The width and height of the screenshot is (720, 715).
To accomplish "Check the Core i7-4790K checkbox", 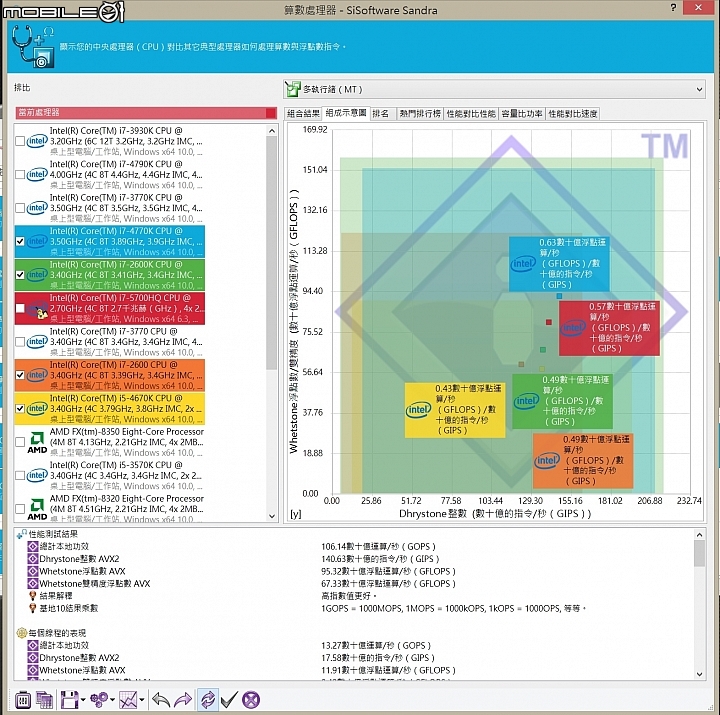I will coord(20,175).
